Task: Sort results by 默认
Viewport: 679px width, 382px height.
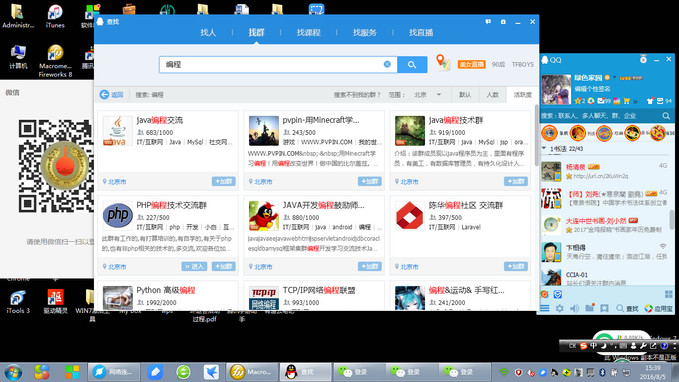Action: [x=465, y=94]
